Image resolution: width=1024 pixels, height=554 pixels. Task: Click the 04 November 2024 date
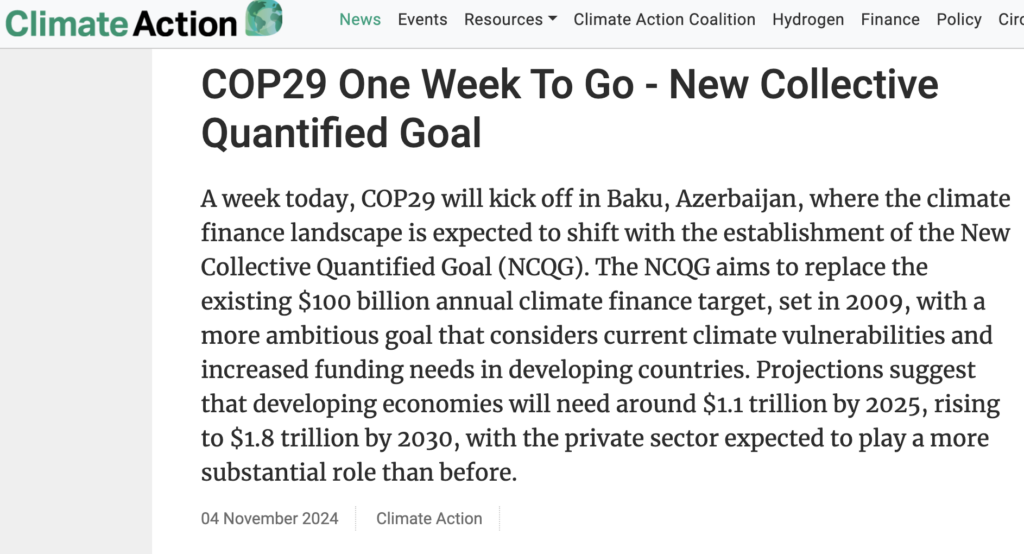point(270,518)
